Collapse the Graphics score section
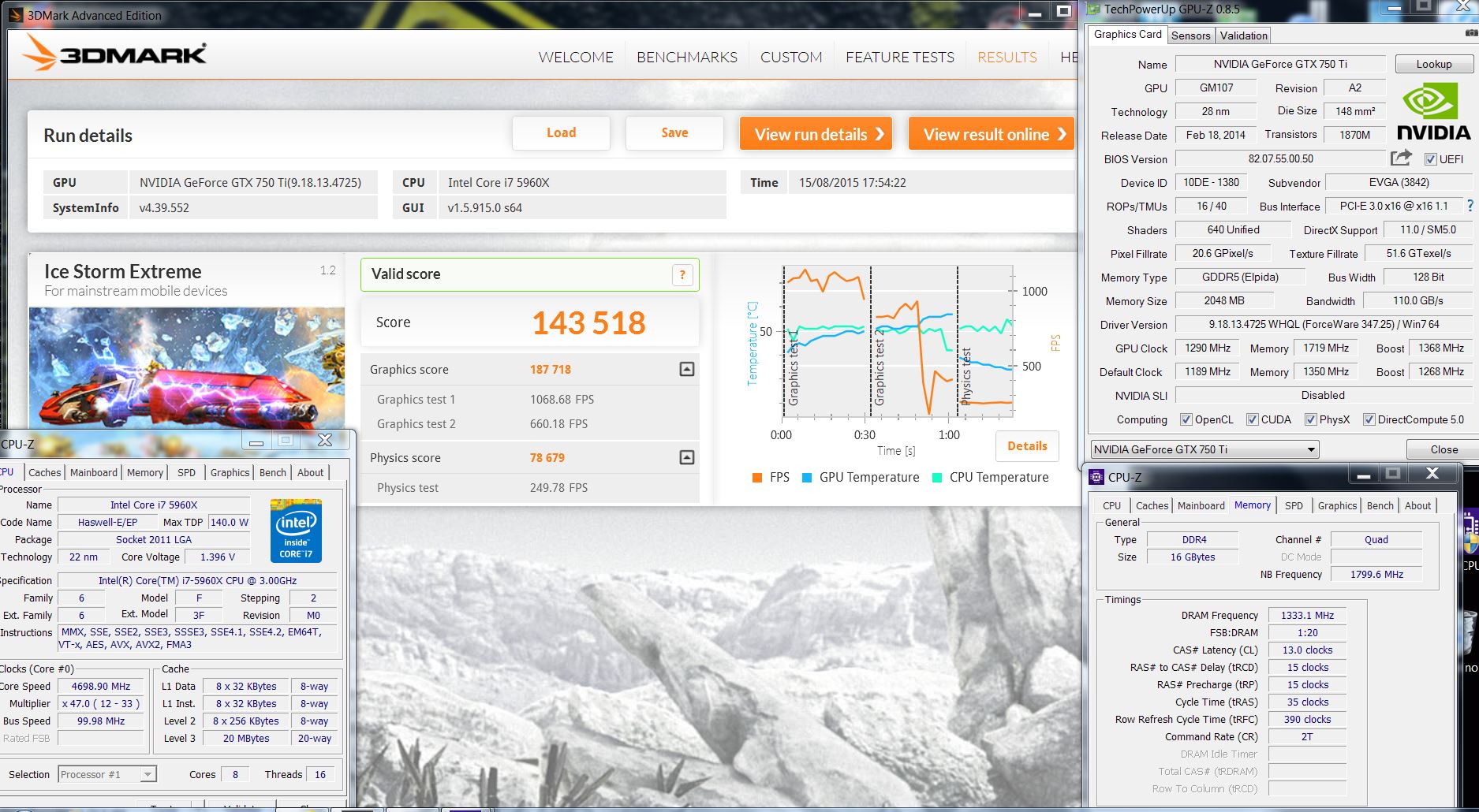The image size is (1479, 812). pos(687,369)
